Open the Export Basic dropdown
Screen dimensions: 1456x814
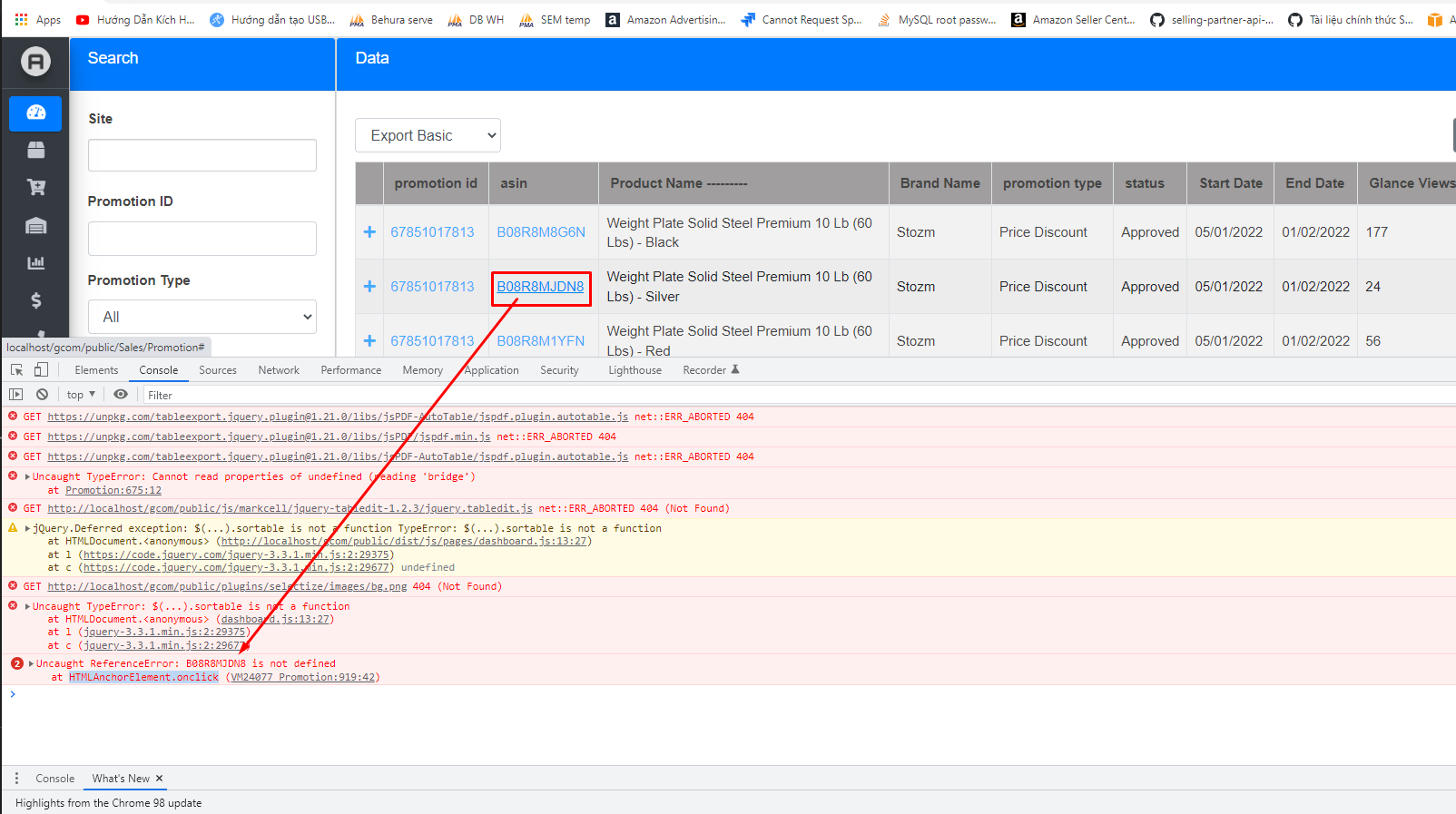[x=428, y=135]
